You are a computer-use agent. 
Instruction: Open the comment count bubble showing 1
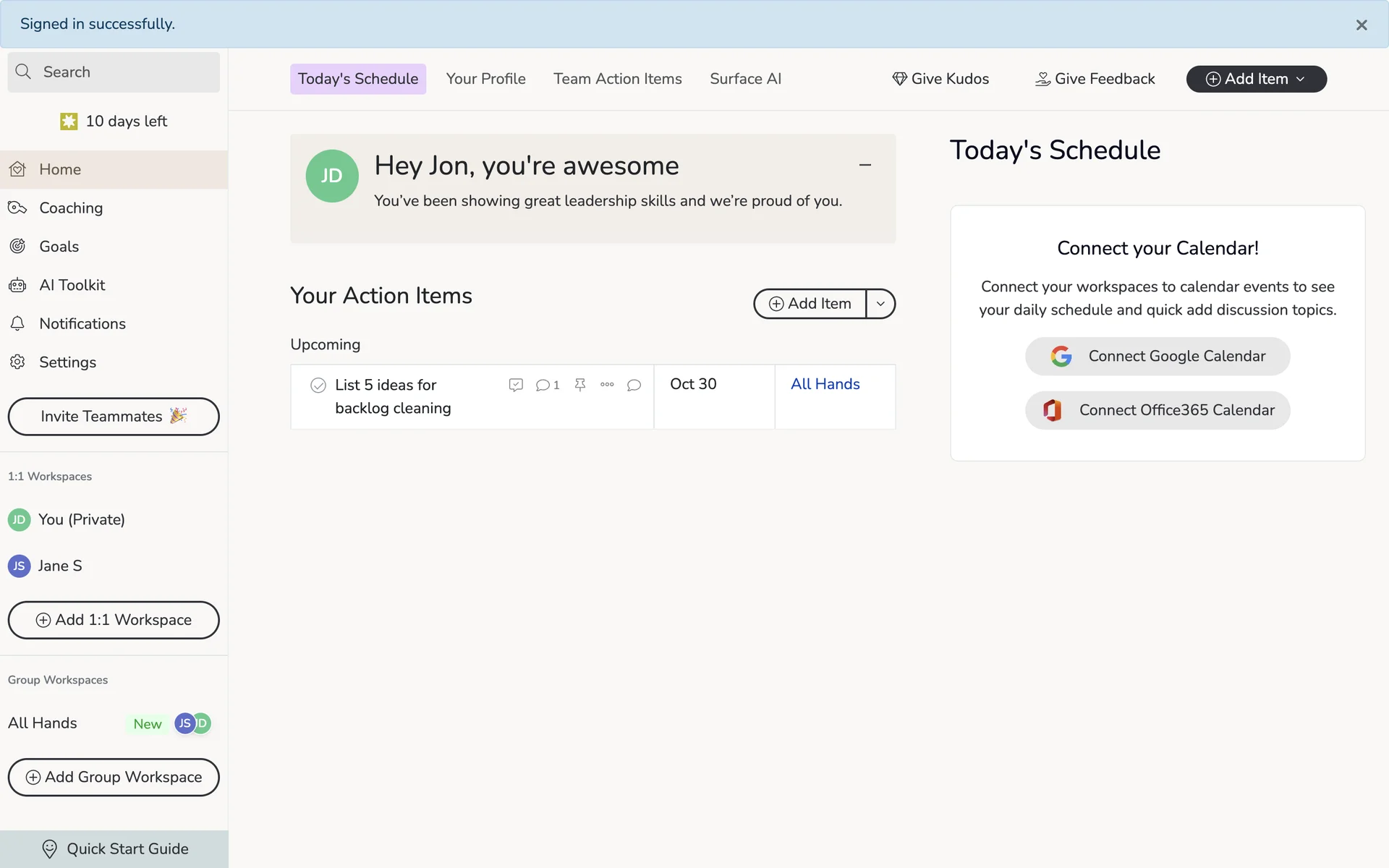click(x=547, y=385)
